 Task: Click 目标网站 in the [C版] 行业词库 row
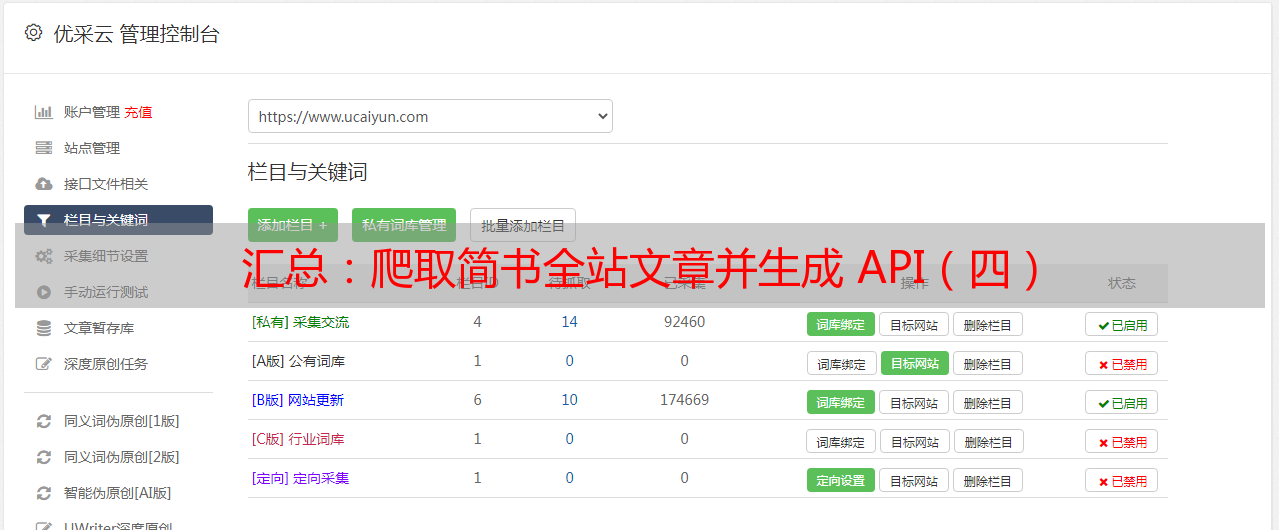[x=915, y=441]
